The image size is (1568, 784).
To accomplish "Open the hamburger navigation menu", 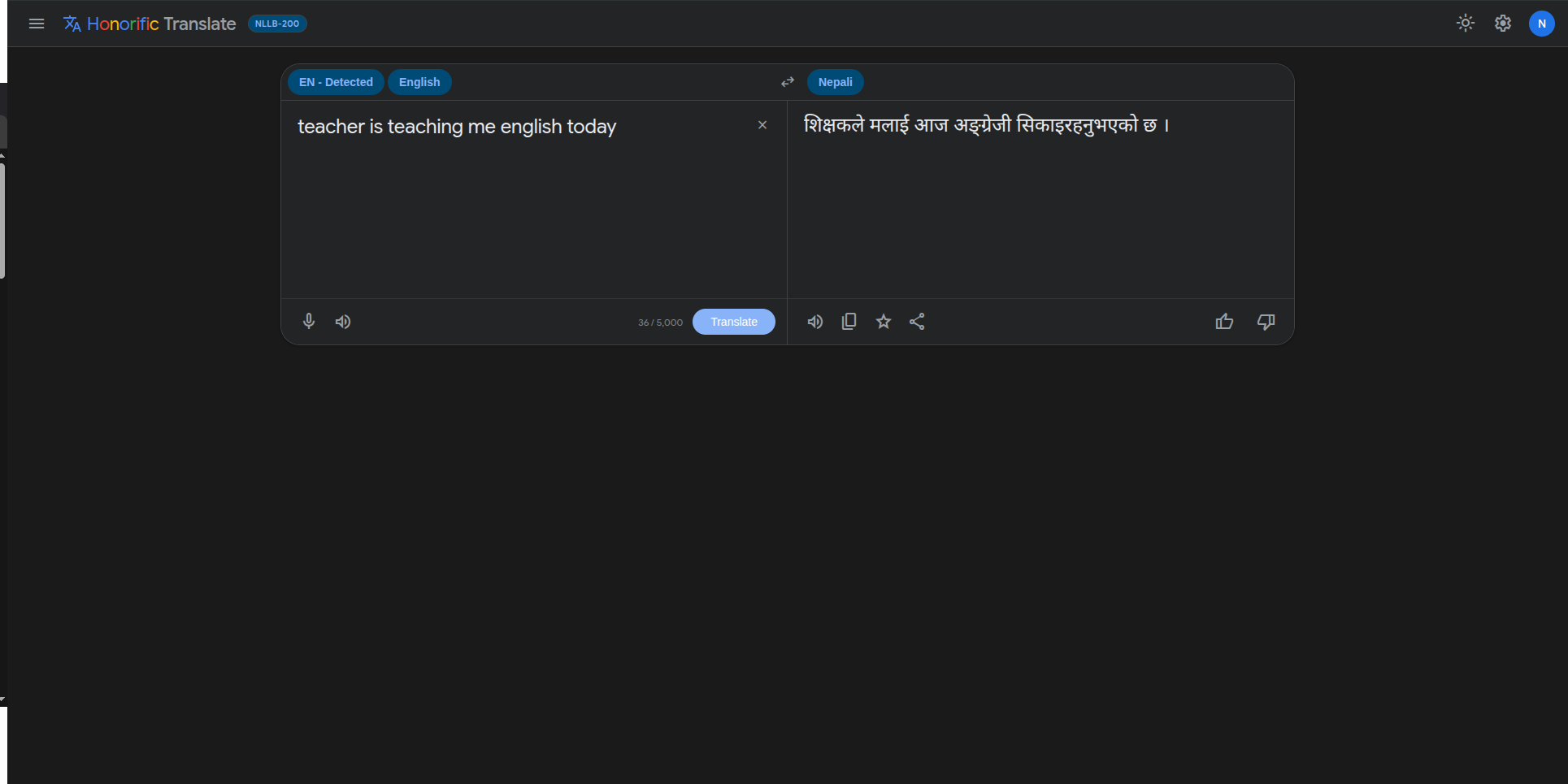I will [37, 24].
